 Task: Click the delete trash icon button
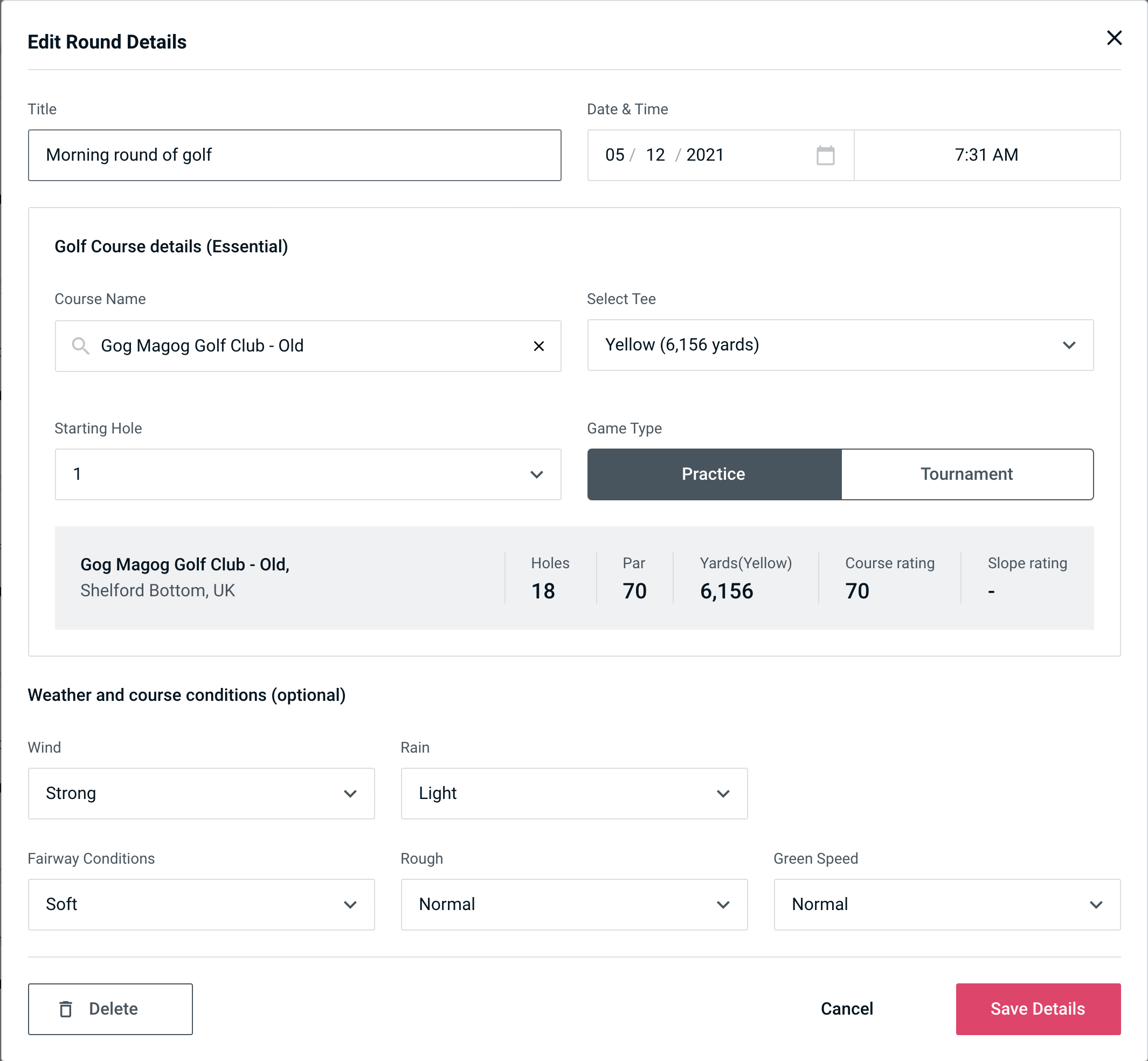69,1009
